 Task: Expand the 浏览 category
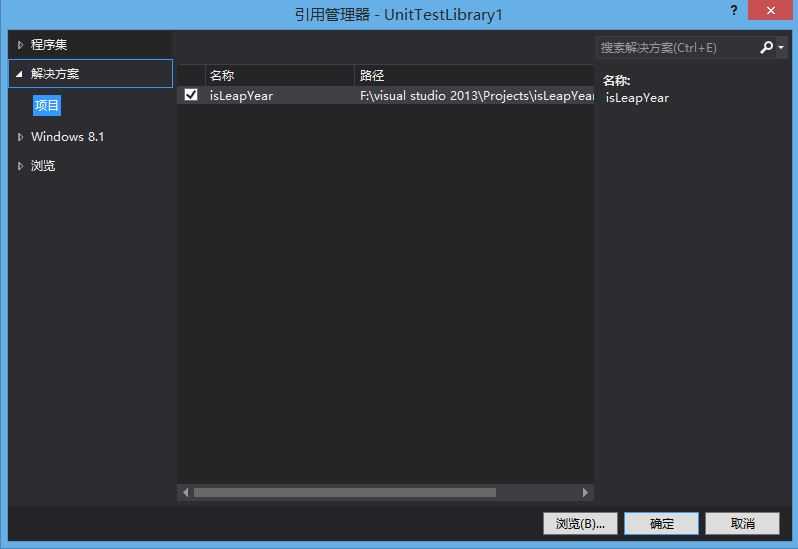(x=20, y=166)
